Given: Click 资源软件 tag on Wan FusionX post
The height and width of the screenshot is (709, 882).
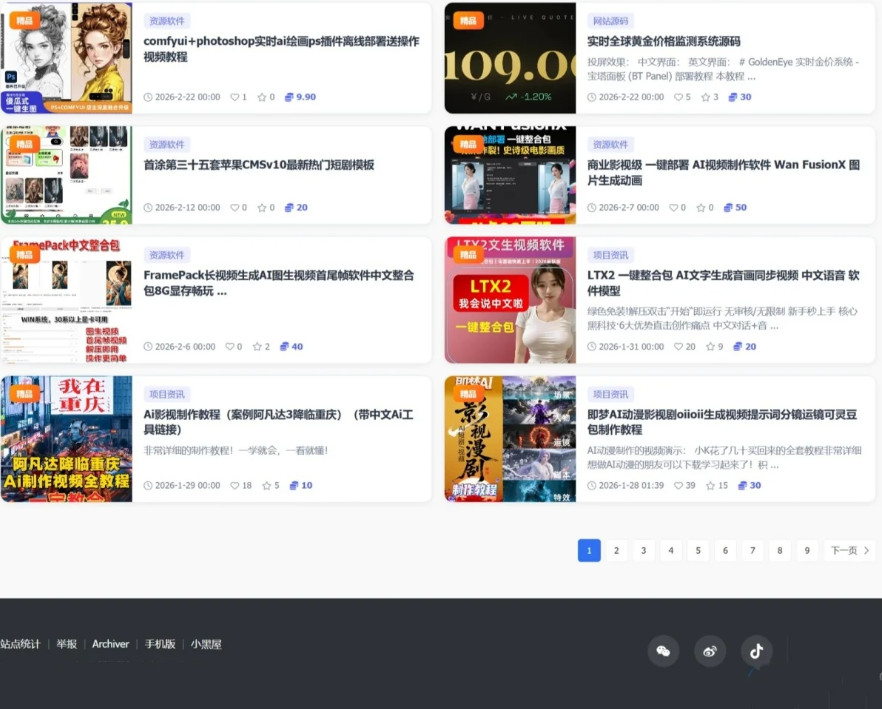Looking at the screenshot, I should (610, 145).
